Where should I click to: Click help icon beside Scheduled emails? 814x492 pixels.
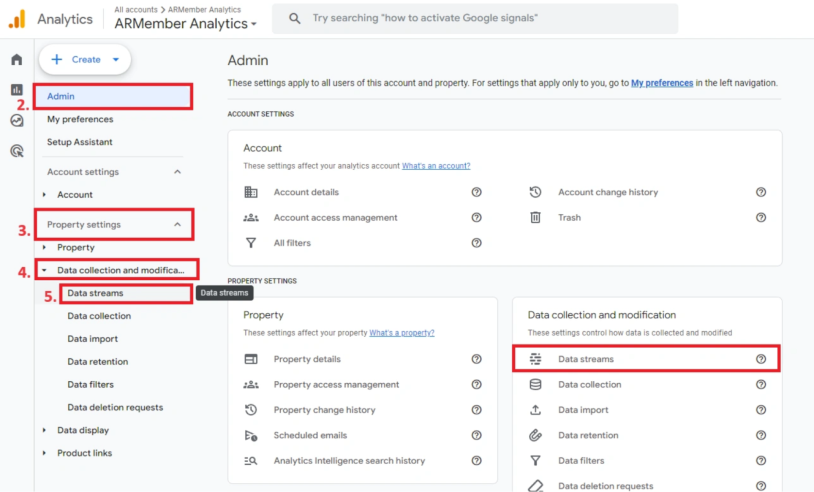[476, 435]
